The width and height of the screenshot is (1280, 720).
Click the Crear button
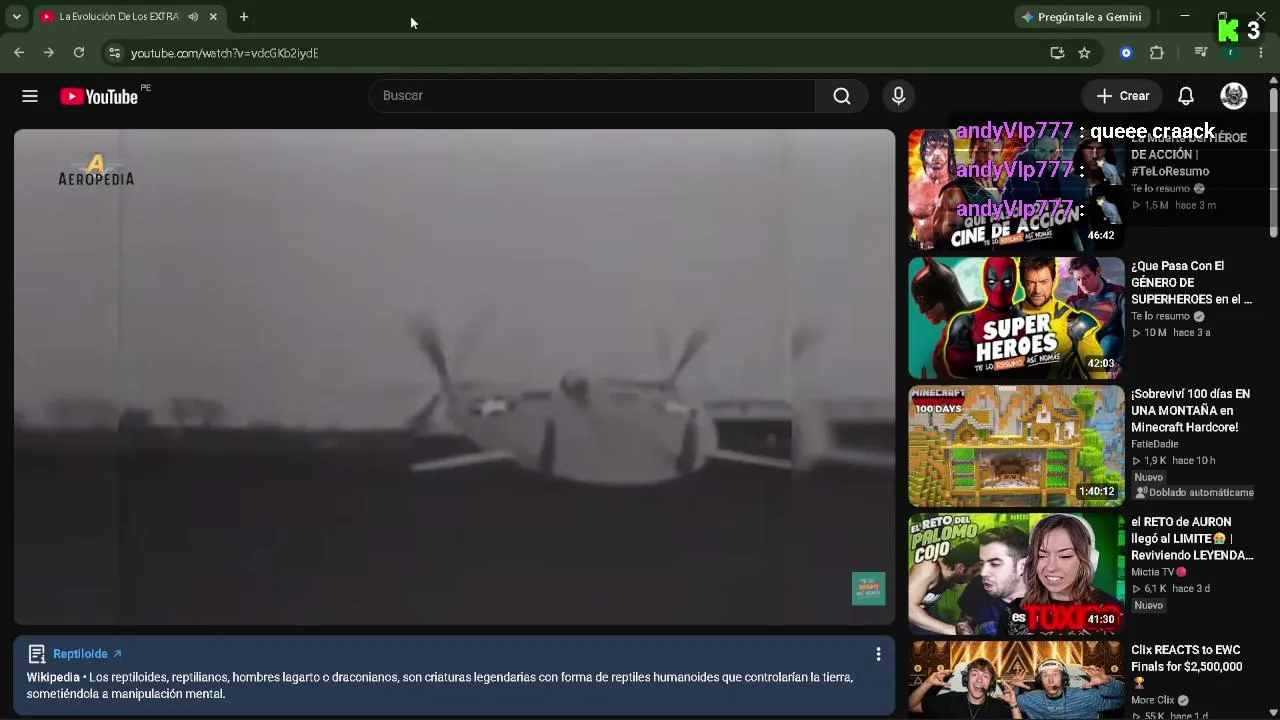(1122, 96)
